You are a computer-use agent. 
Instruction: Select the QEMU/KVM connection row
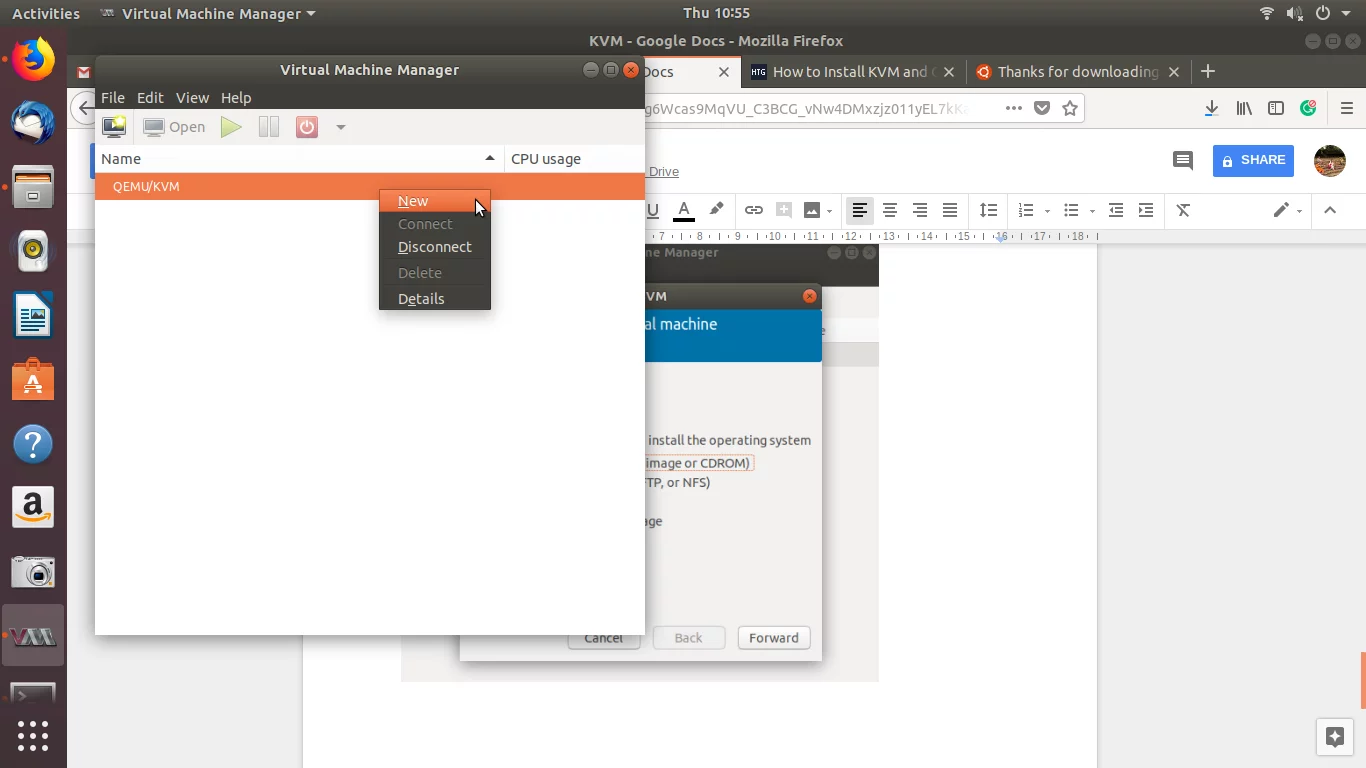pos(370,186)
